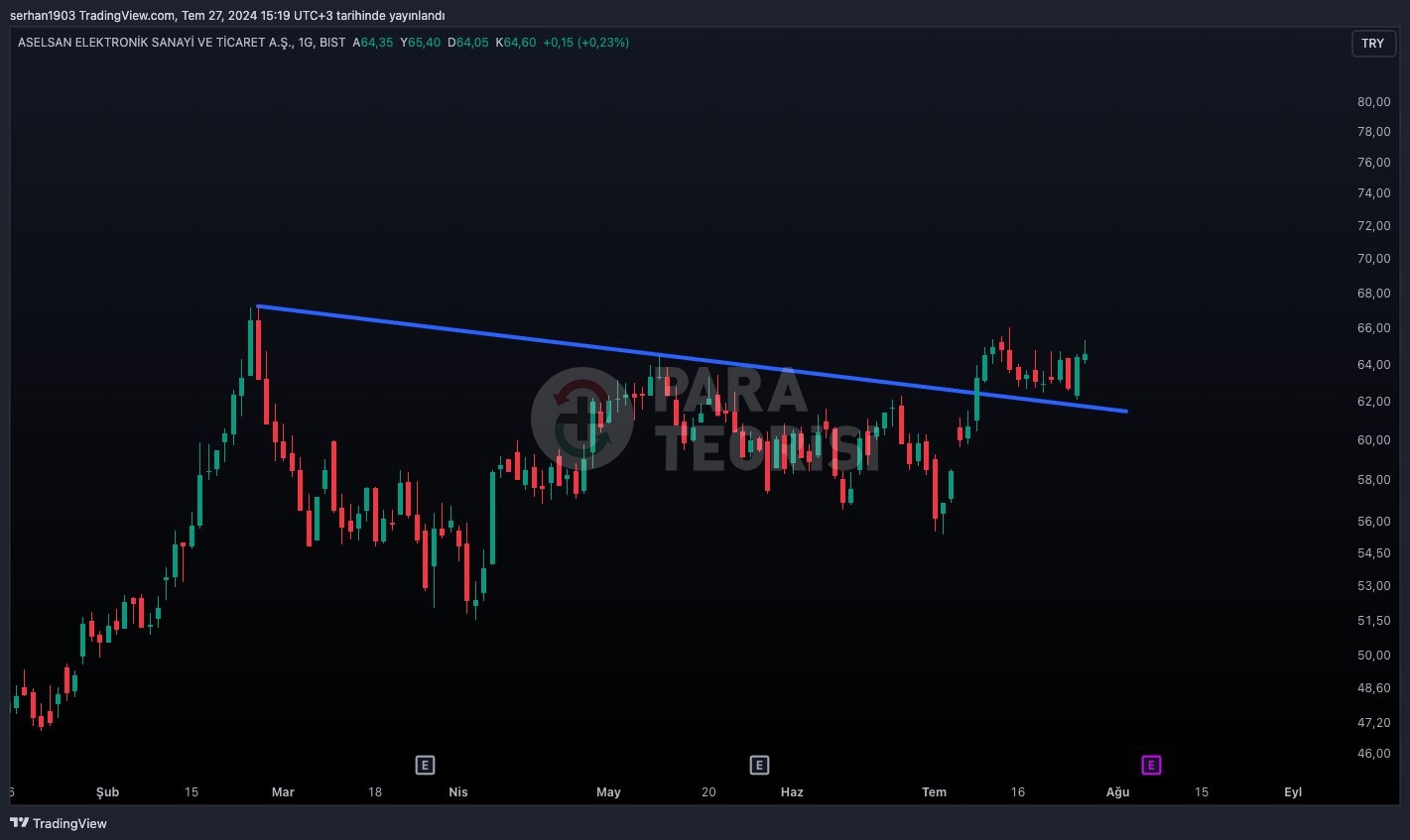1410x840 pixels.
Task: Click the TradingView logo at bottom left
Action: 59,823
